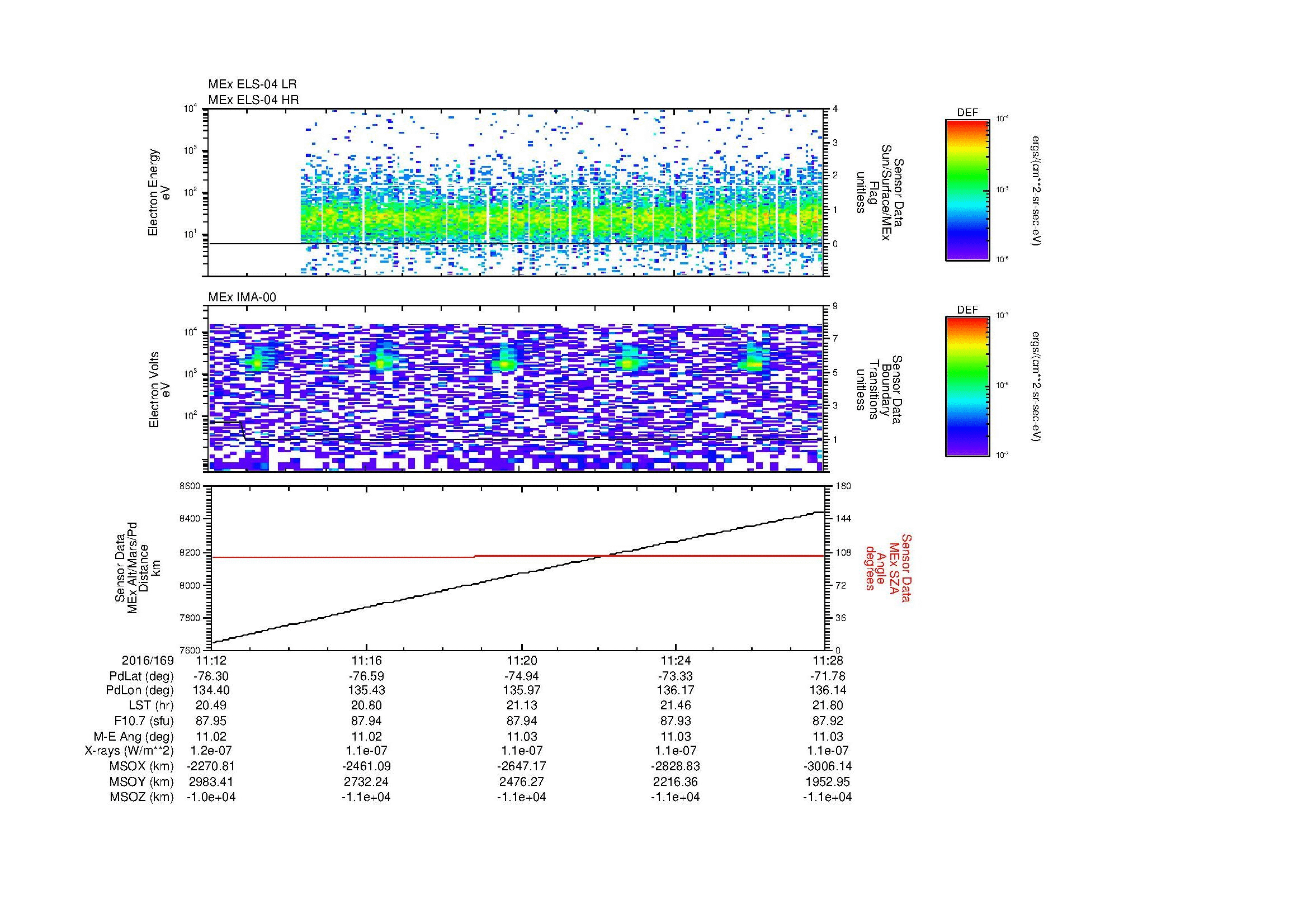Click the red SZA line in the bottom plot
This screenshot has height=924, width=1308.
pos(518,556)
